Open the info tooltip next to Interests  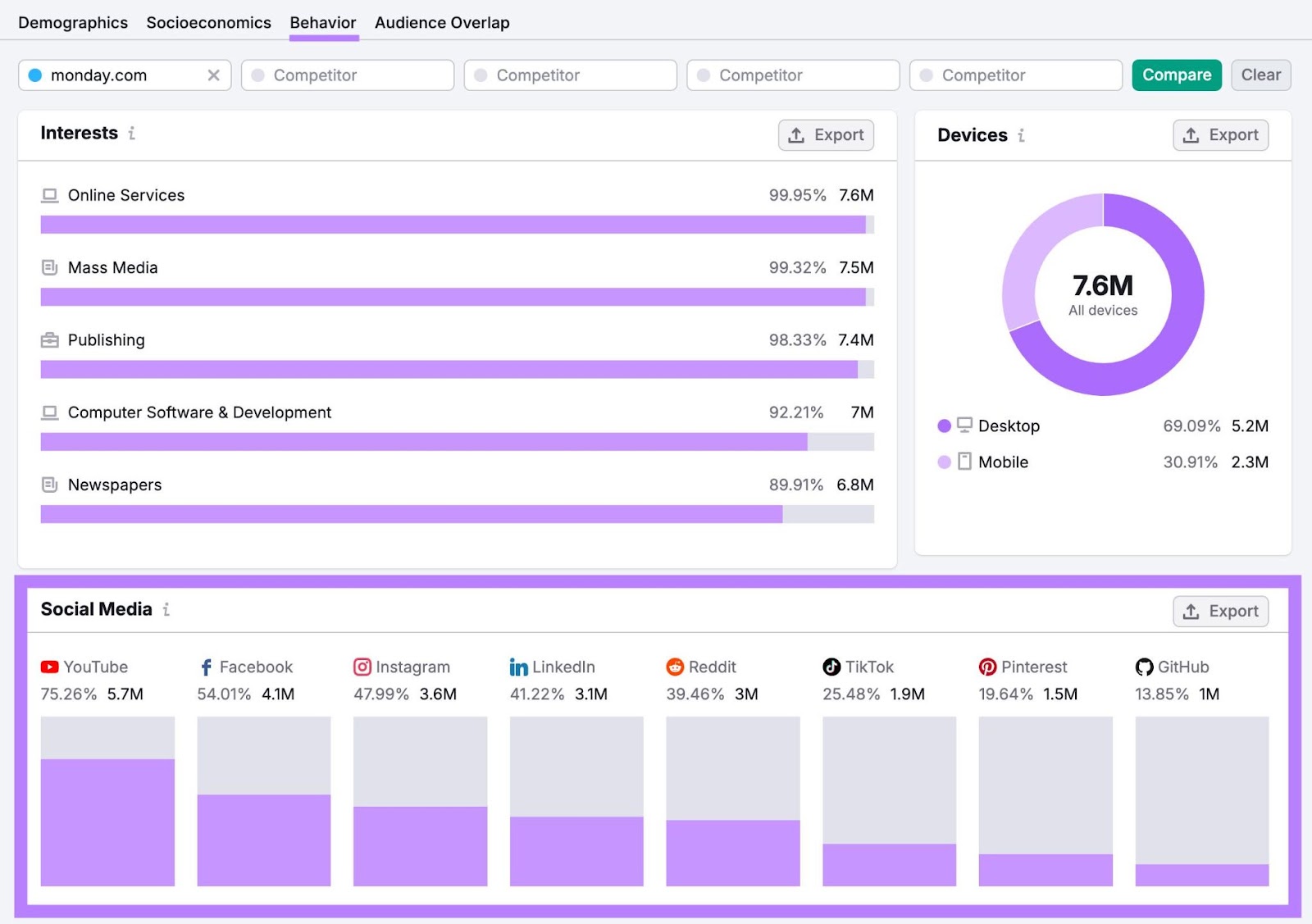(x=133, y=134)
